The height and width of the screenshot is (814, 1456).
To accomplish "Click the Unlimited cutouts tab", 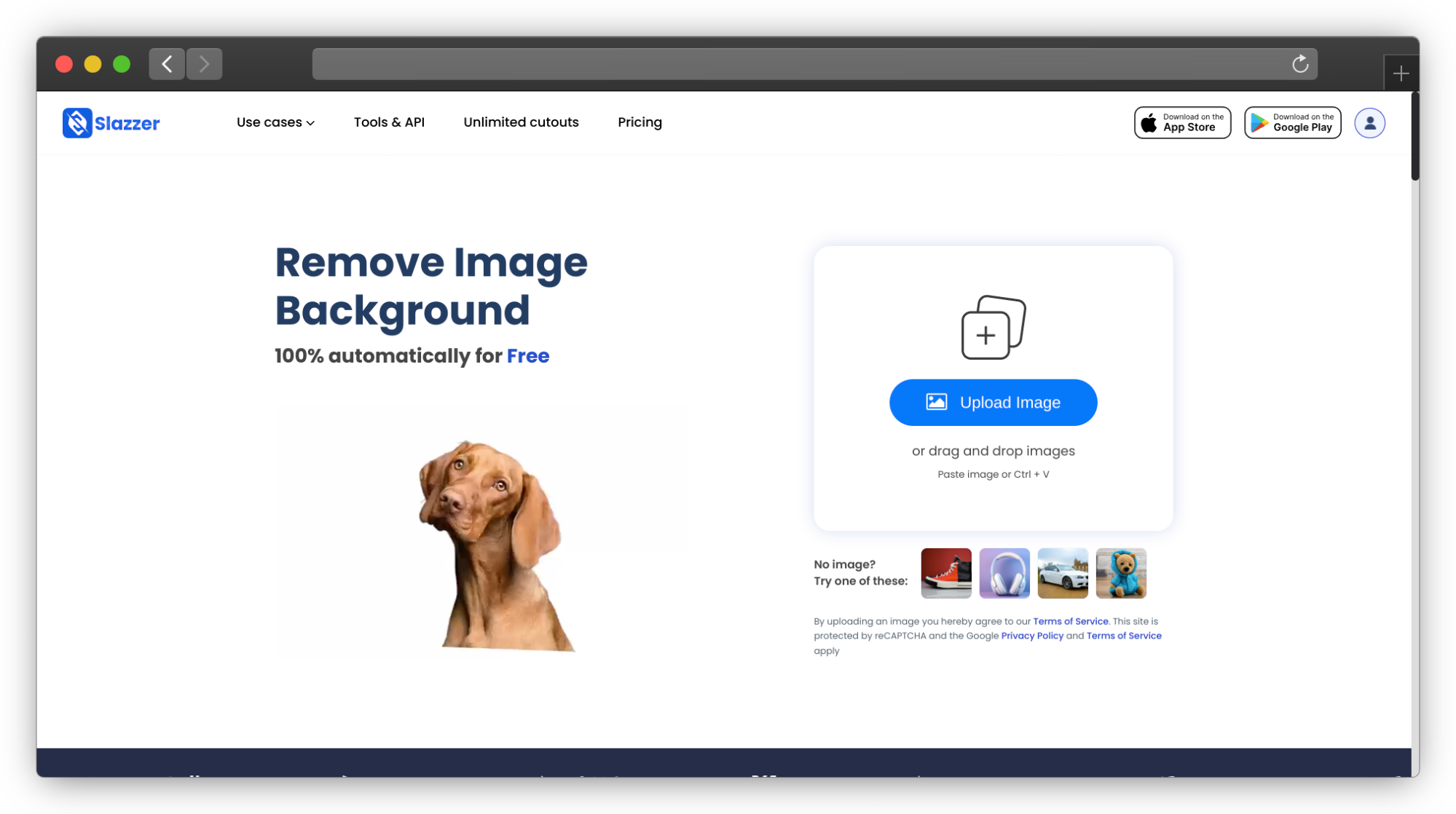I will (x=521, y=121).
